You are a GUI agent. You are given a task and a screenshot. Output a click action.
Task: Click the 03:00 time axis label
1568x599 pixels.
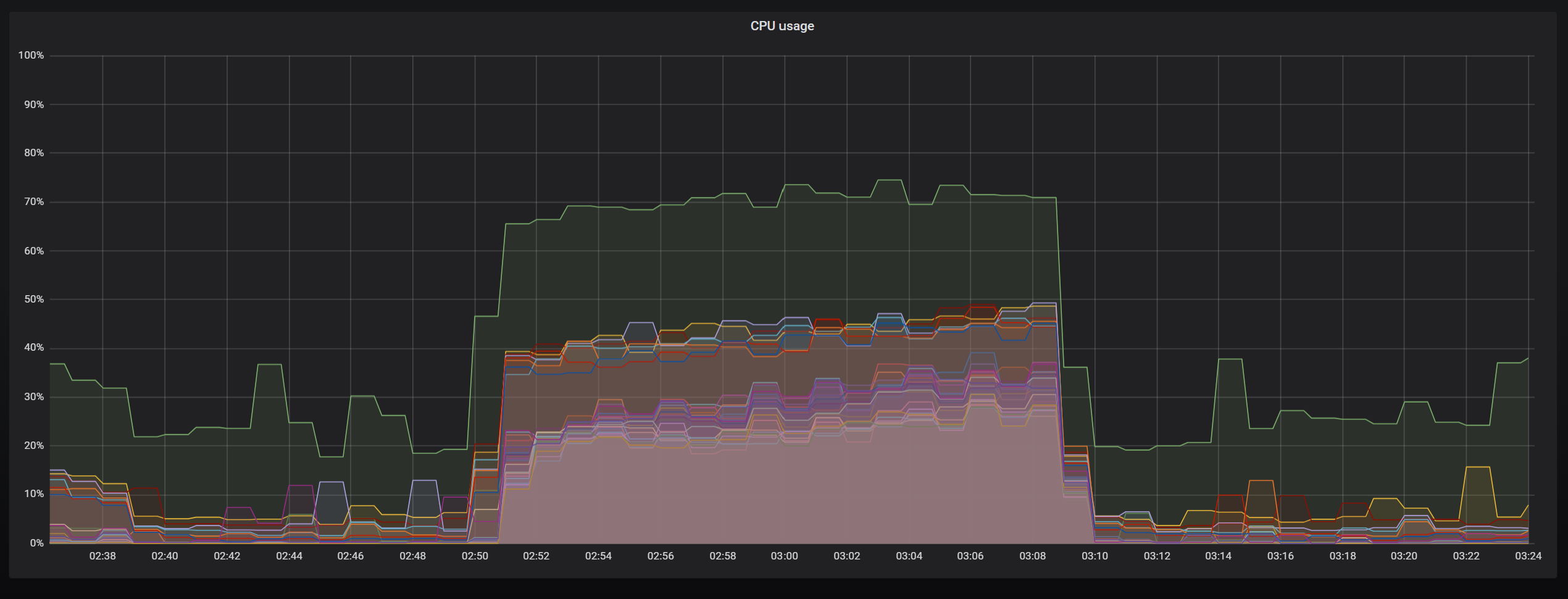pos(785,556)
